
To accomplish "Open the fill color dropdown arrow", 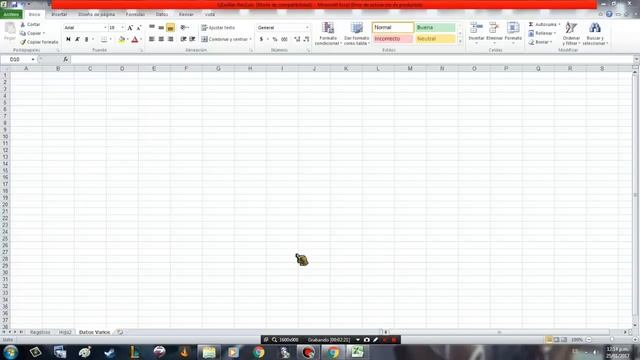I will pyautogui.click(x=127, y=40).
